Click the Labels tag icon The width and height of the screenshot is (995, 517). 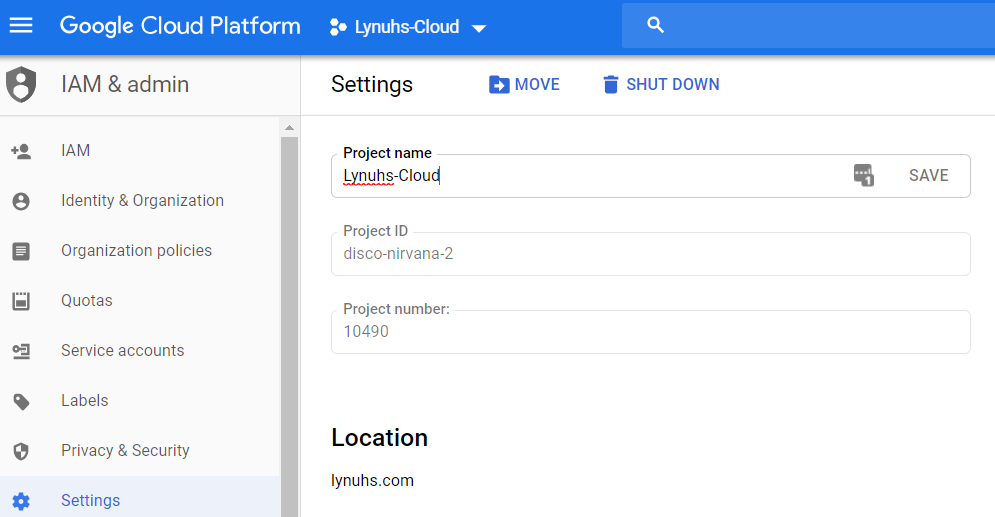coord(21,401)
